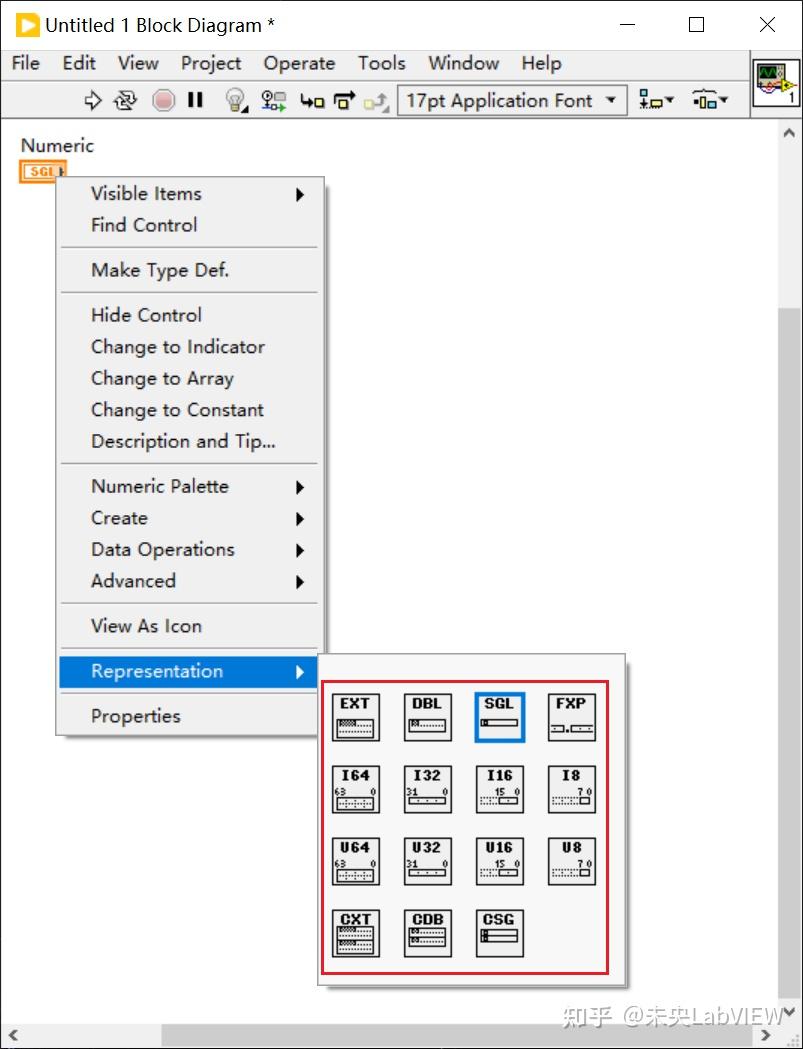
Task: Select the highlighted SGL representation
Action: (500, 717)
